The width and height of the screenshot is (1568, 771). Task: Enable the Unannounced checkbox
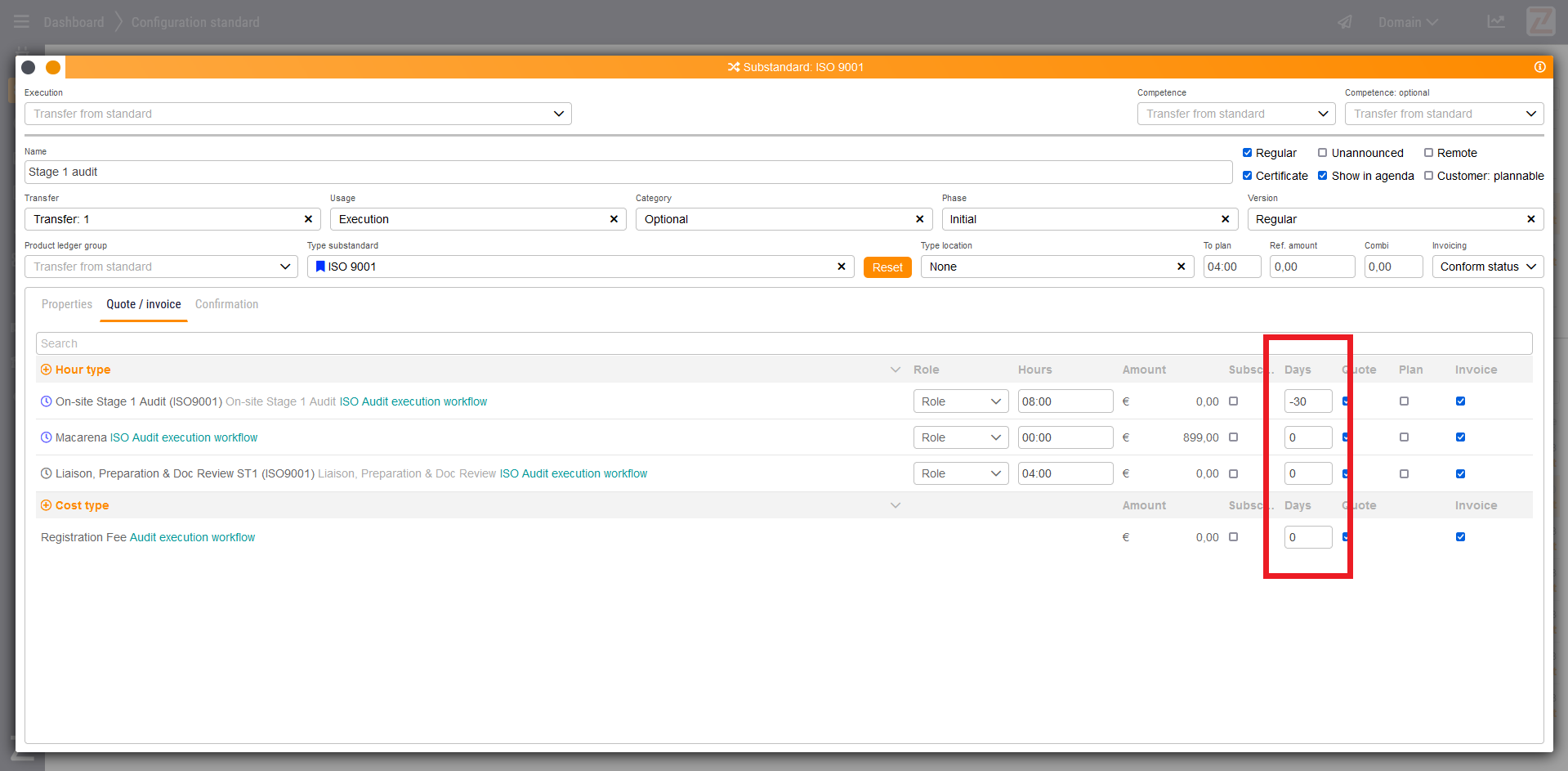coord(1322,153)
